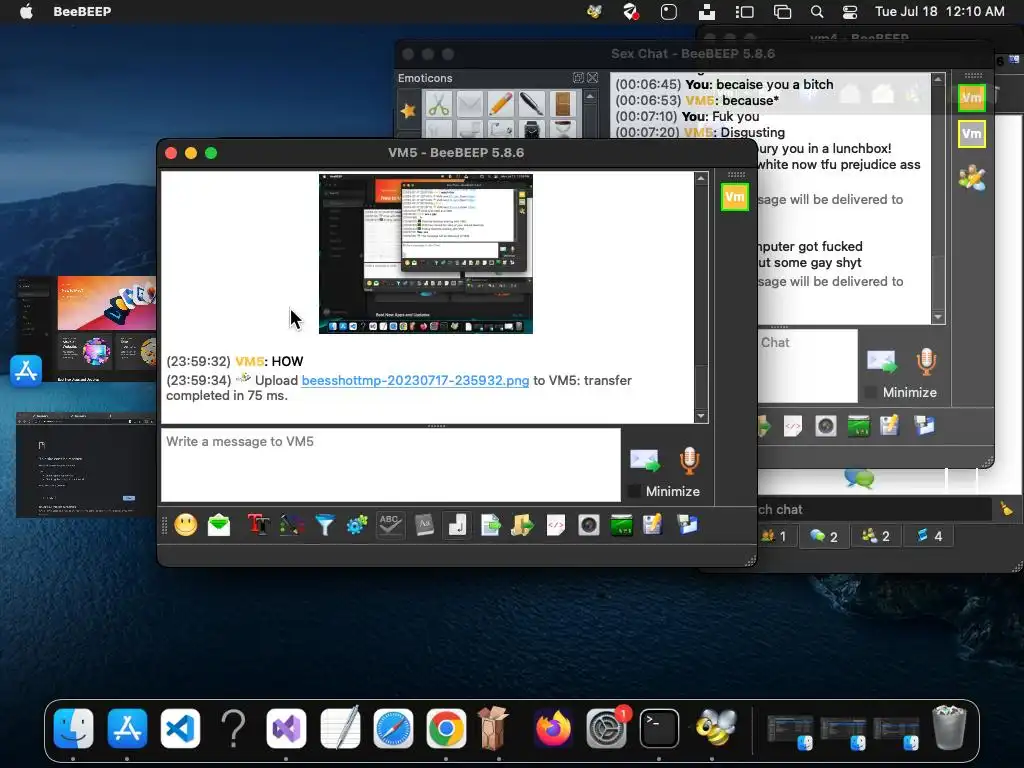
Task: Open the screenshot thumbnail in VM5 chat
Action: [426, 254]
